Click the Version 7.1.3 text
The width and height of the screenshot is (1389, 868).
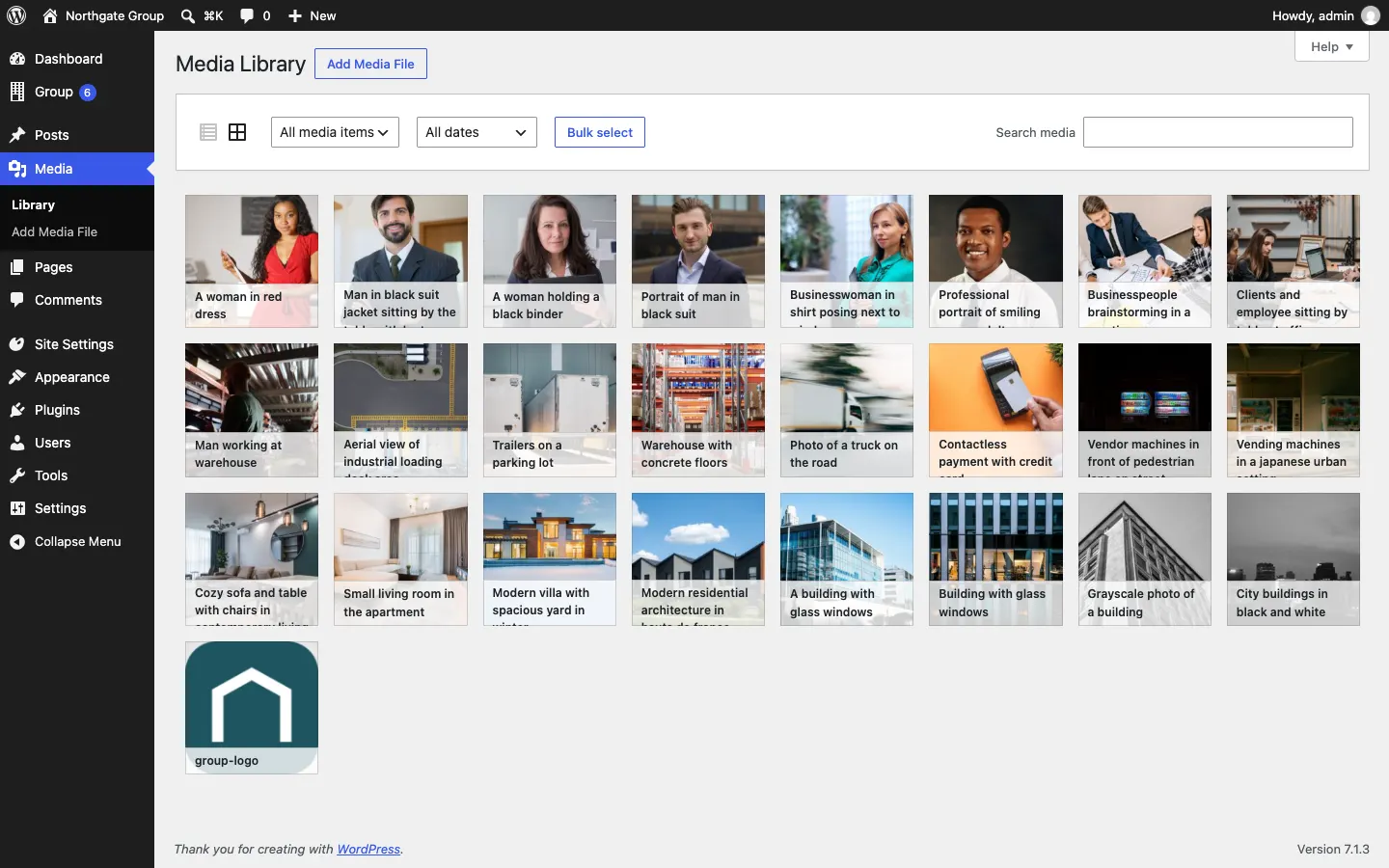pos(1333,850)
